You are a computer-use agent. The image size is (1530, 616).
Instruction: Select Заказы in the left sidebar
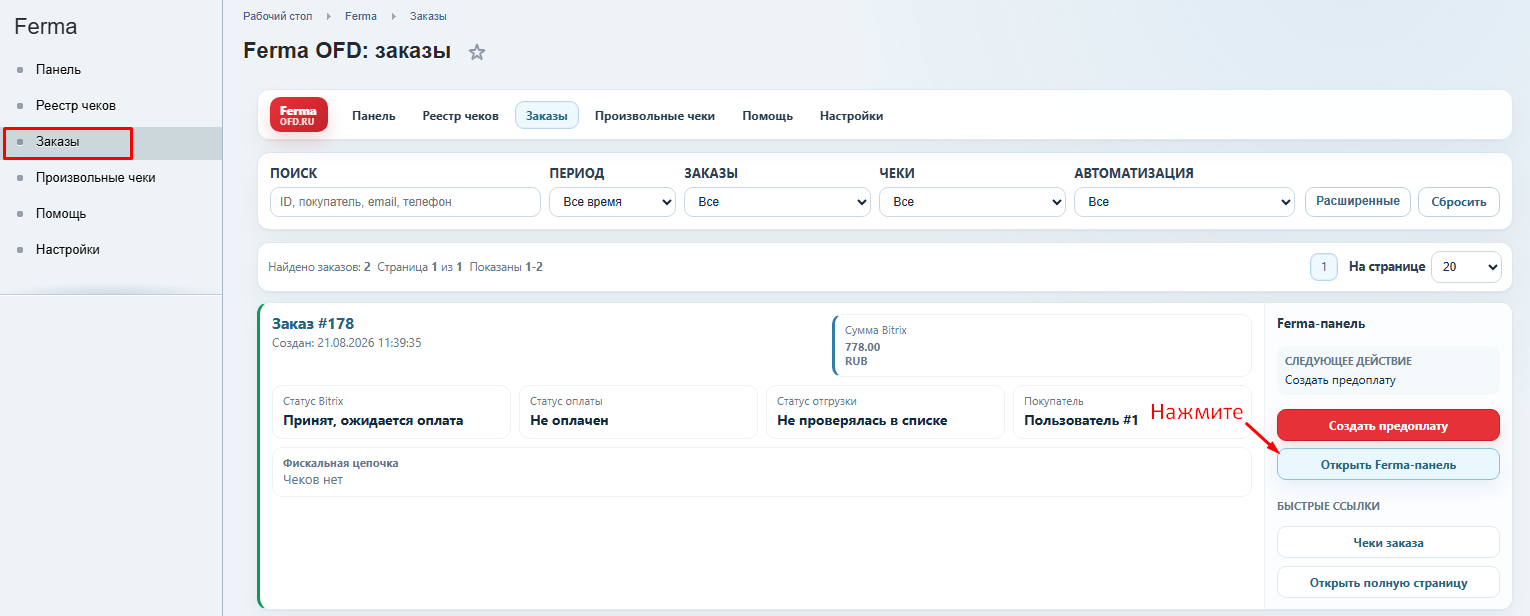(x=57, y=142)
